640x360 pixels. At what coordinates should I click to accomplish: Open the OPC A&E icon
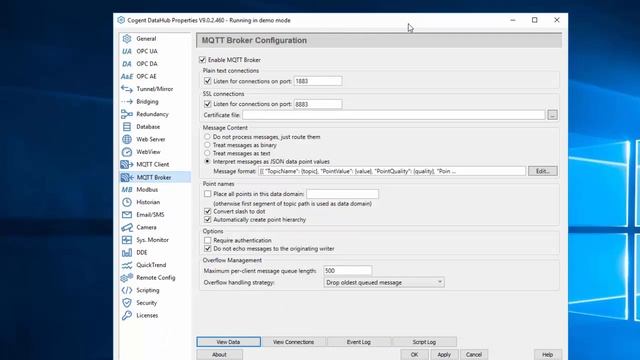coord(127,76)
